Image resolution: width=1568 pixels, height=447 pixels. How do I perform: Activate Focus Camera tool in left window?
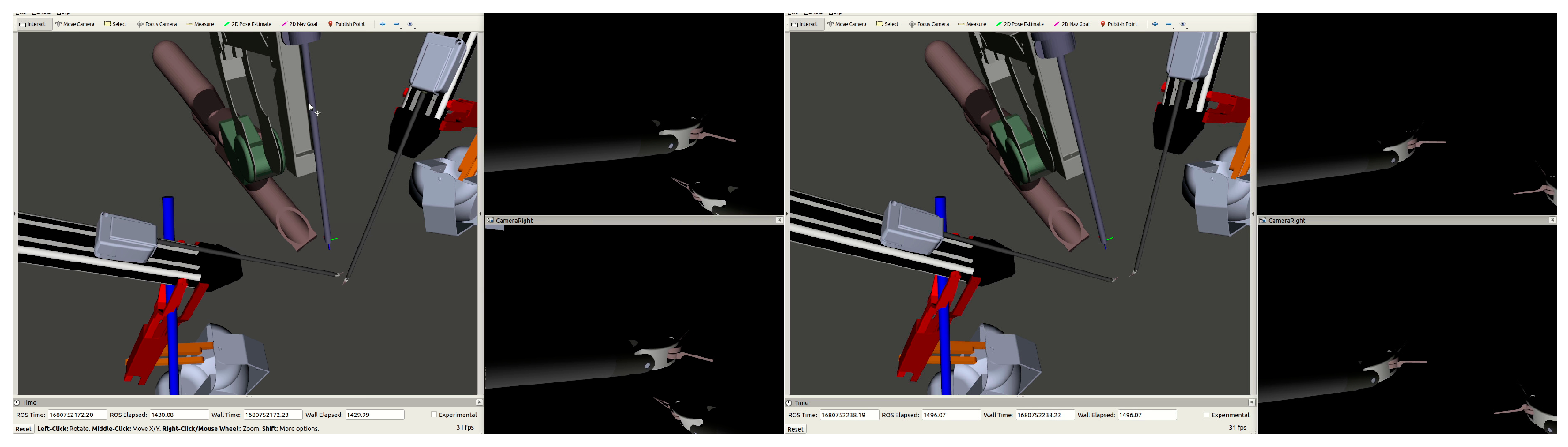(x=156, y=24)
